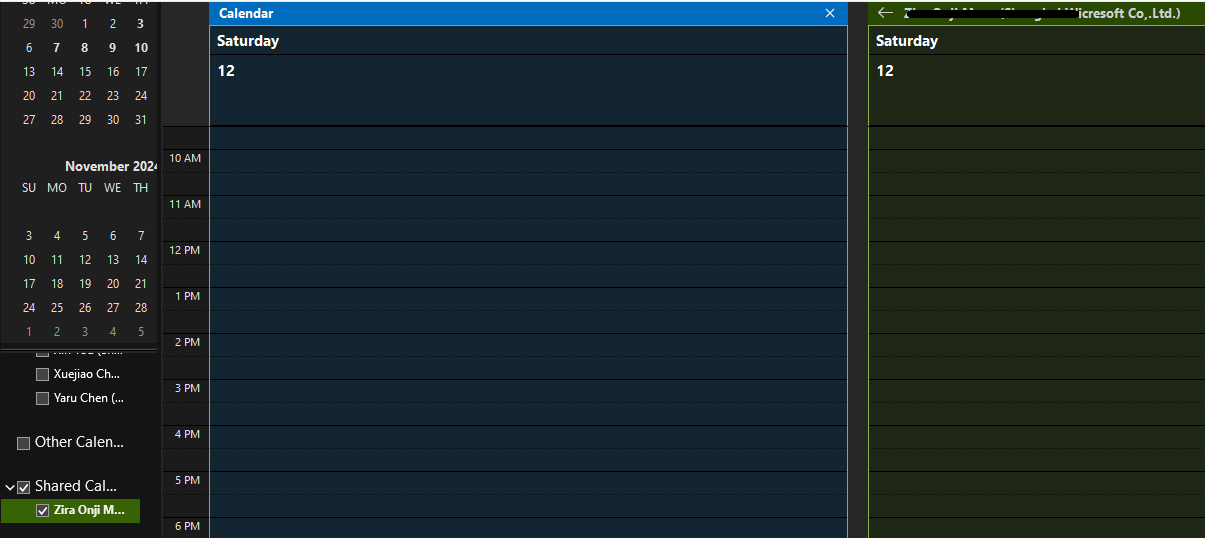Pick October 3 in the mini calendar
1206x538 pixels.
141,23
